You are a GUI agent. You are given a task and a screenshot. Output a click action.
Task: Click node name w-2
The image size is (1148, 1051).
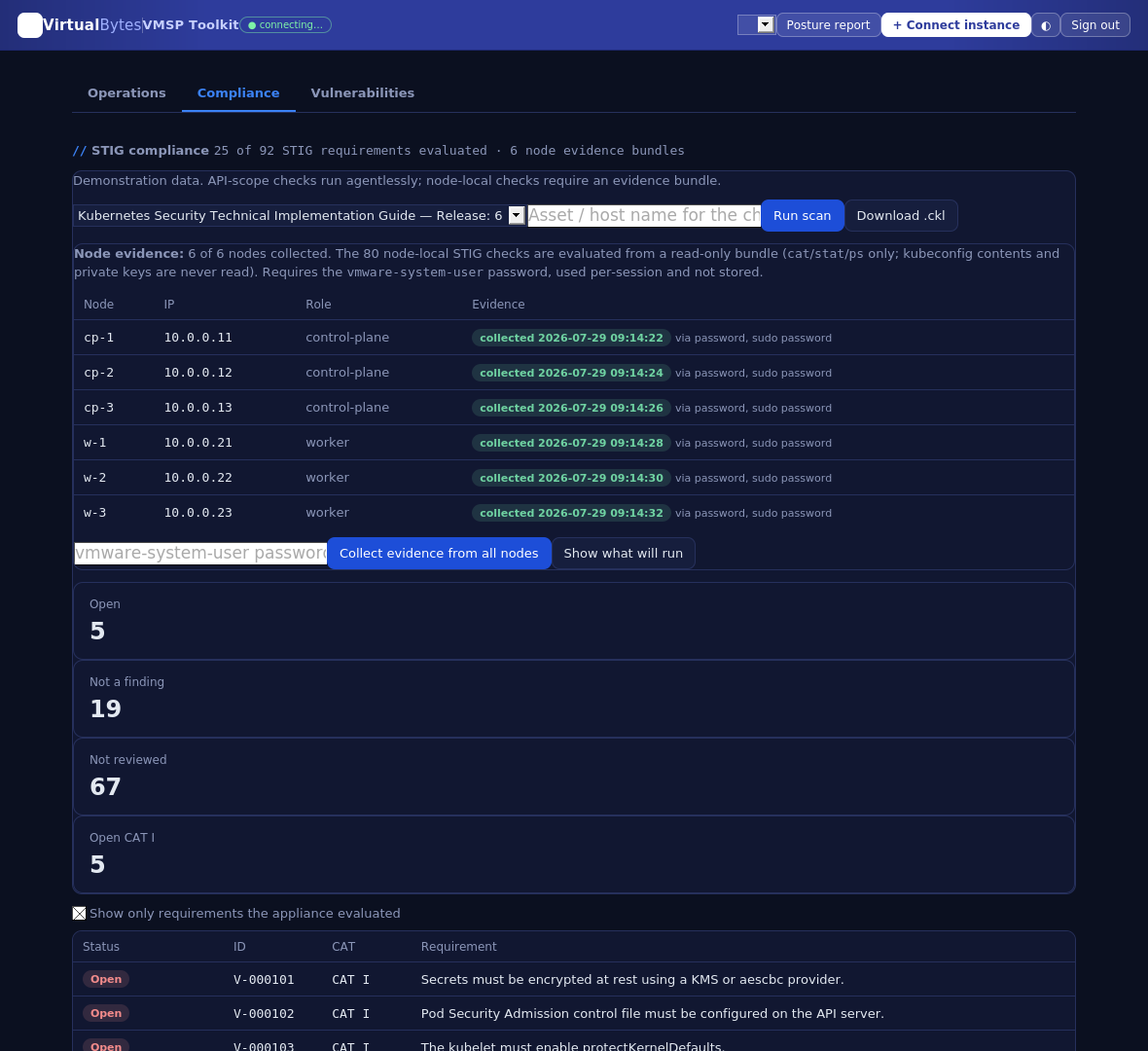pos(94,478)
